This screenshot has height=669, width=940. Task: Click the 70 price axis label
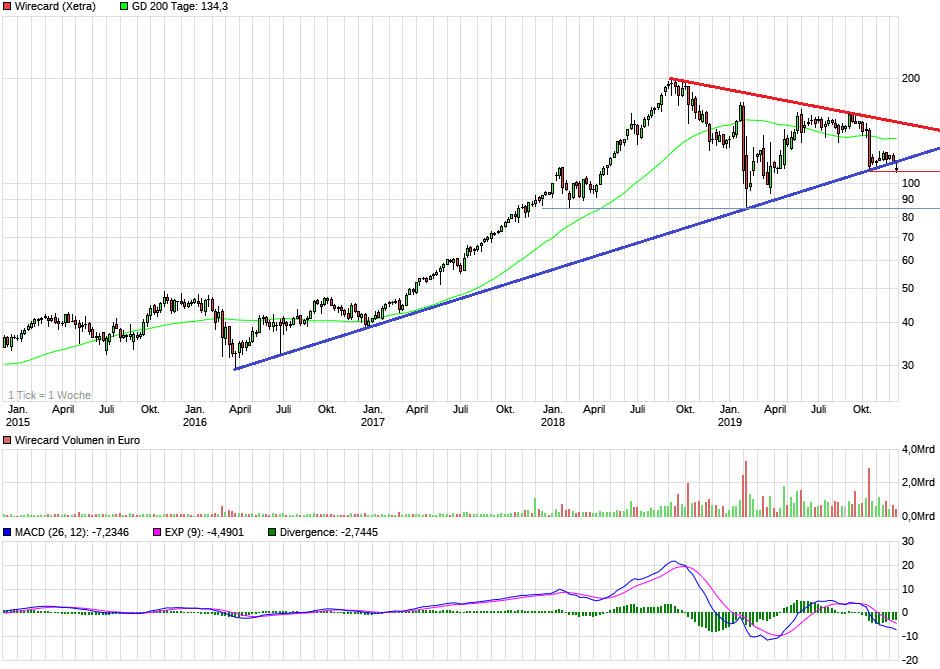pyautogui.click(x=908, y=237)
